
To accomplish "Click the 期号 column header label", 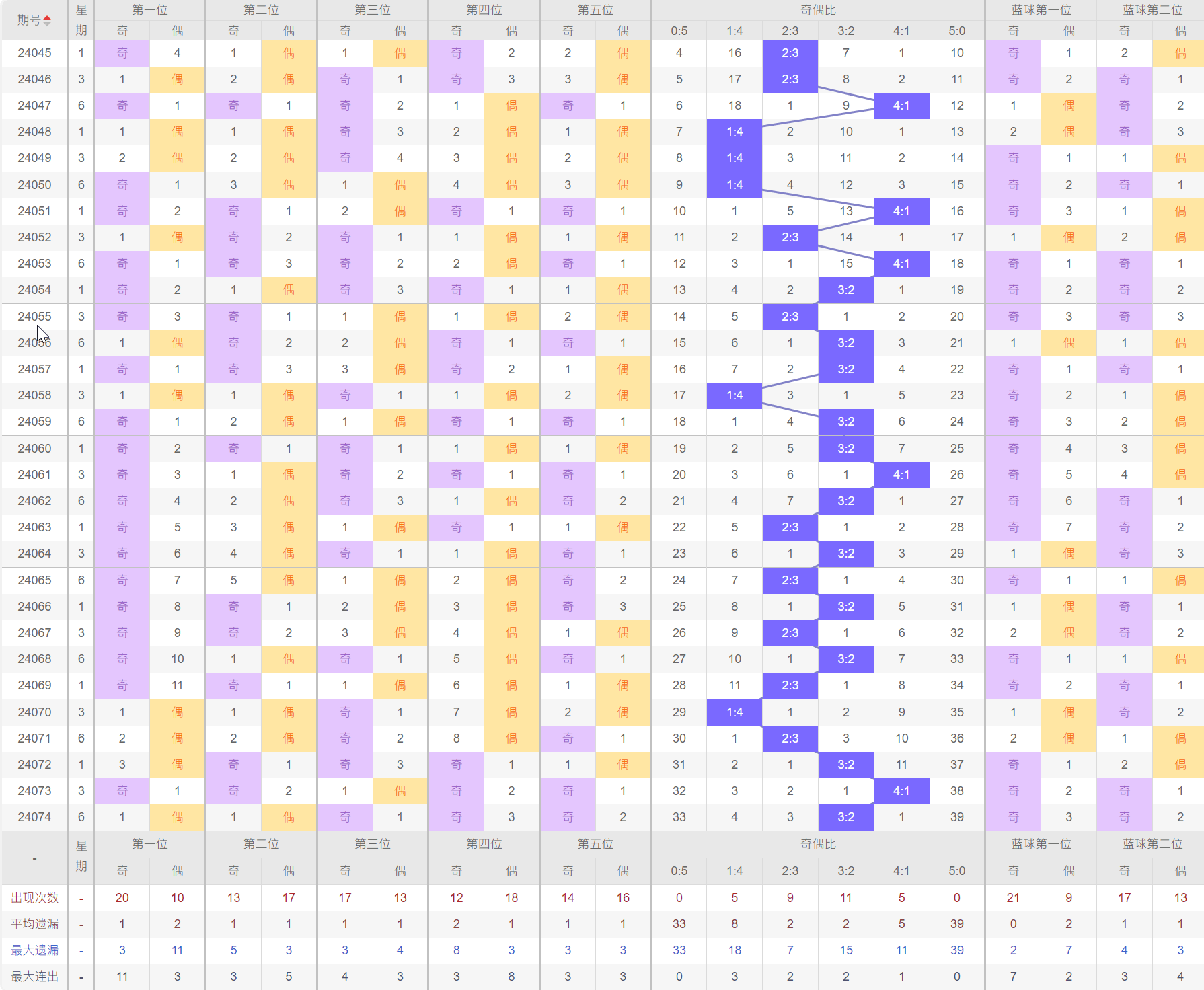I will pos(29,20).
